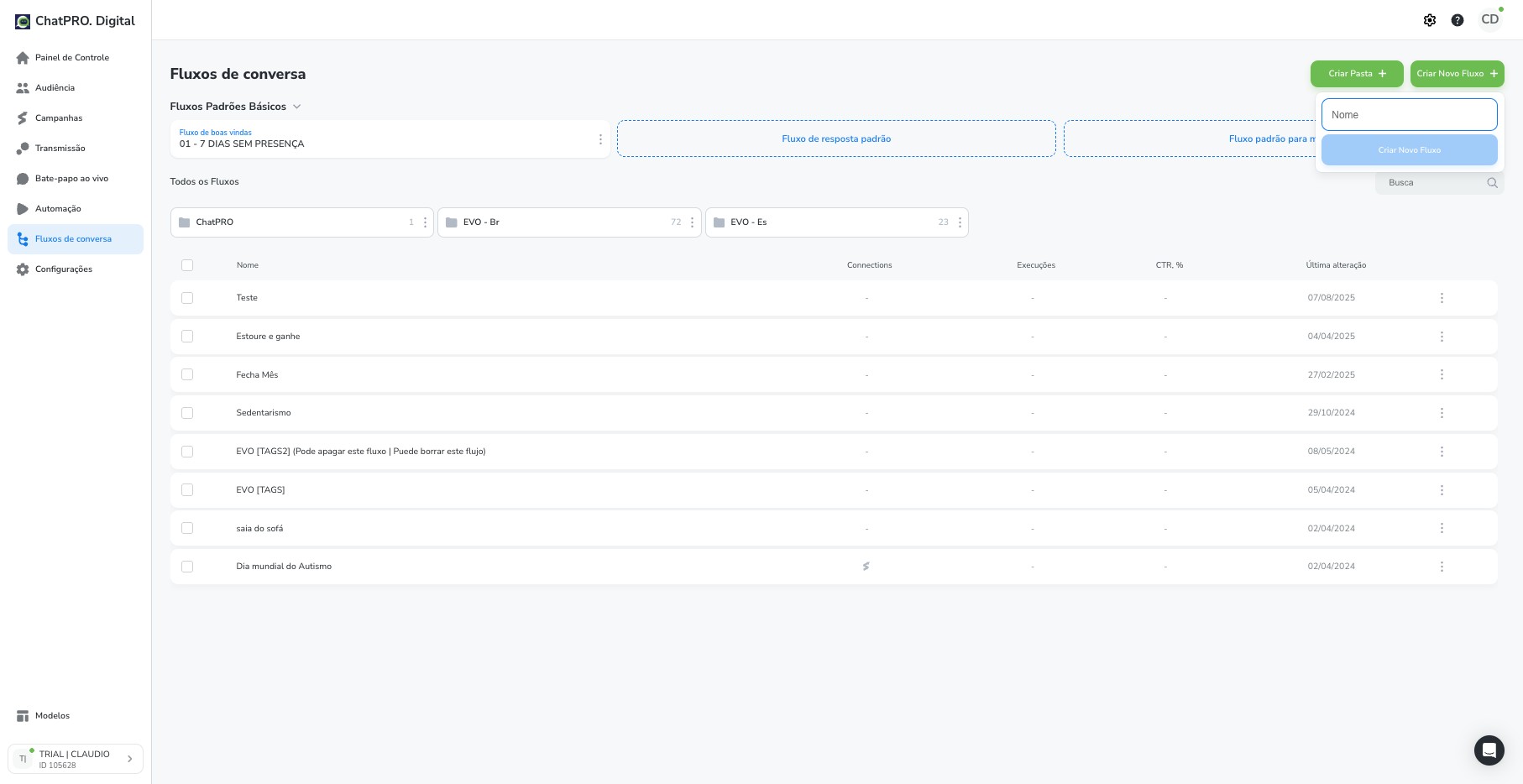
Task: Check the box for EVO [TAGS2] flow
Action: pyautogui.click(x=187, y=452)
